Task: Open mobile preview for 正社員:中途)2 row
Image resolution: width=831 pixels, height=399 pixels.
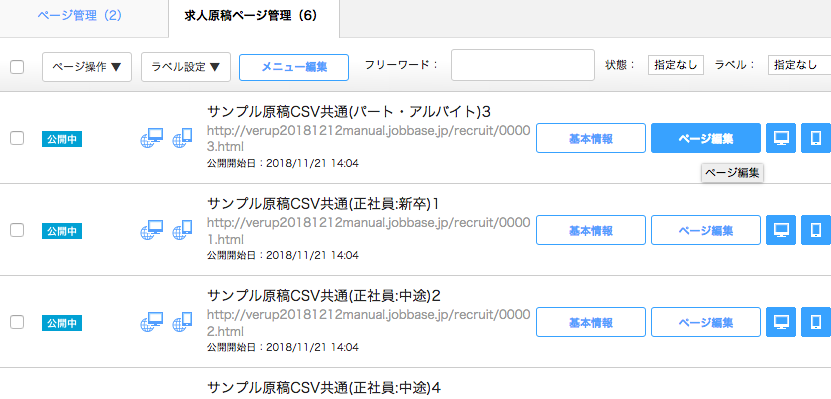Action: click(x=816, y=322)
